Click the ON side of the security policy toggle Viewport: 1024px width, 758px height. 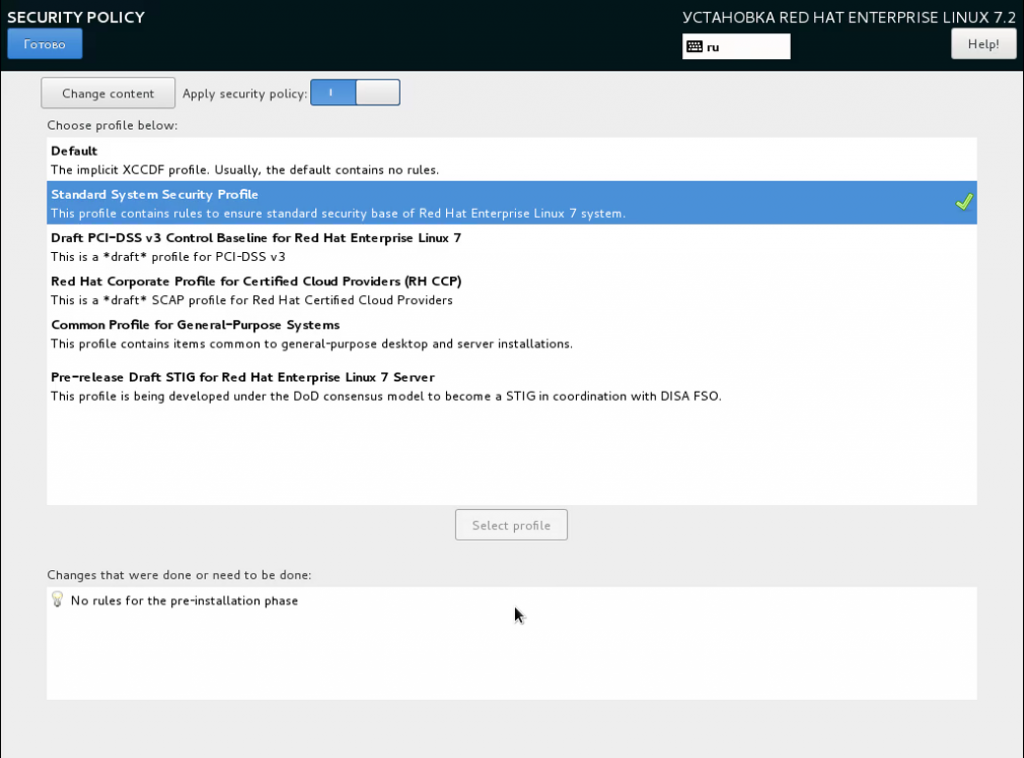[x=331, y=92]
